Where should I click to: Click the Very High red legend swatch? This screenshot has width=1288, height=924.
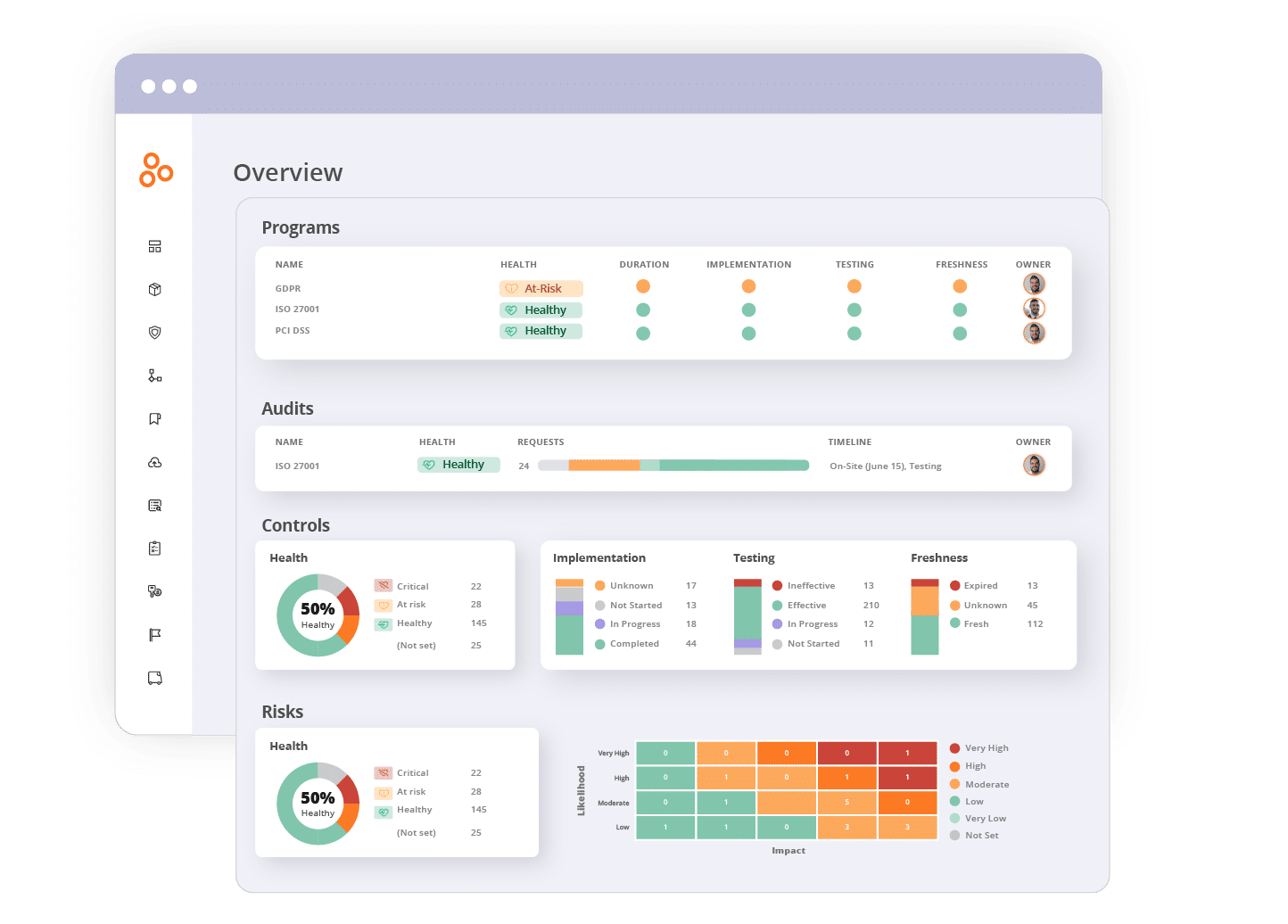point(955,748)
